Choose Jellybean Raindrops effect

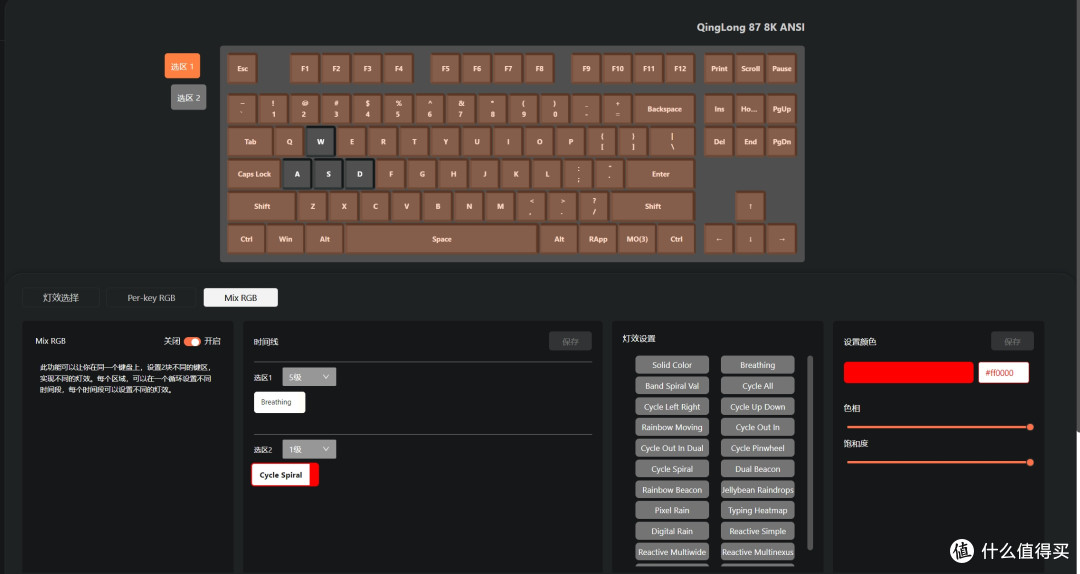(757, 490)
